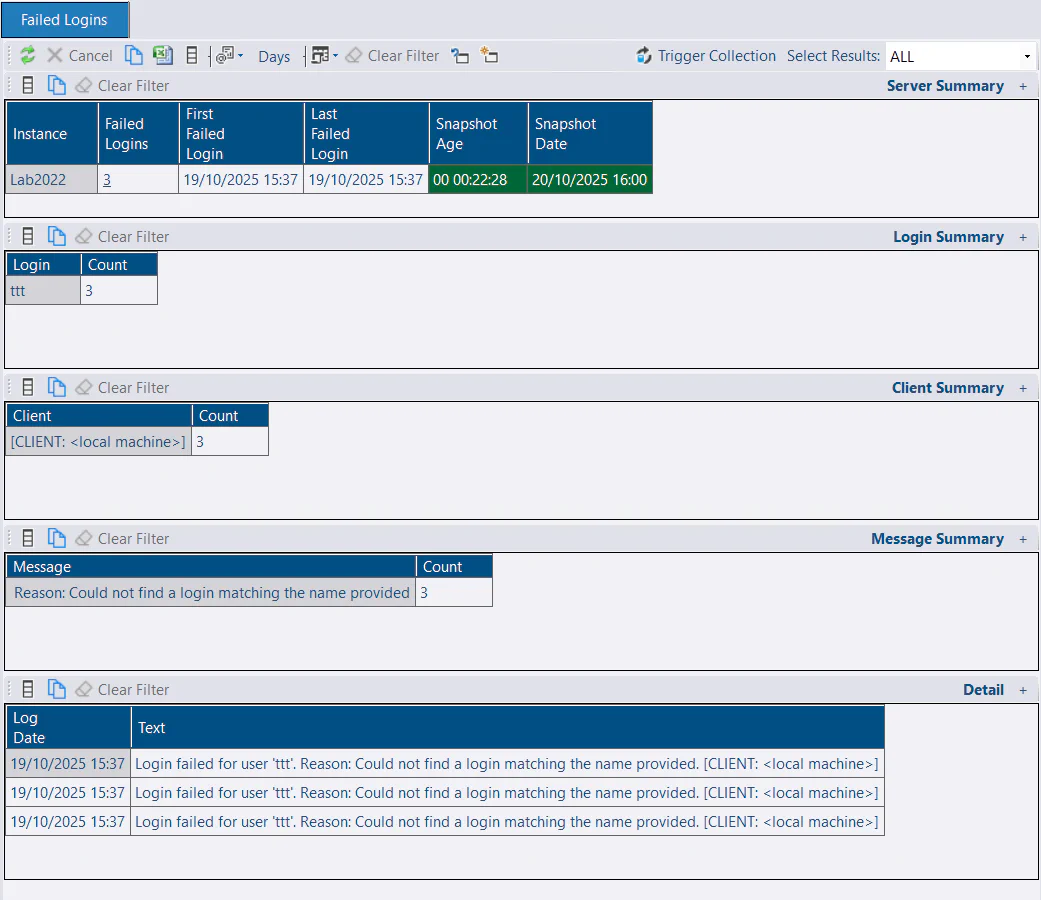
Task: Click the underlined 3 Failed Logins link for Lab2022
Action: point(106,180)
